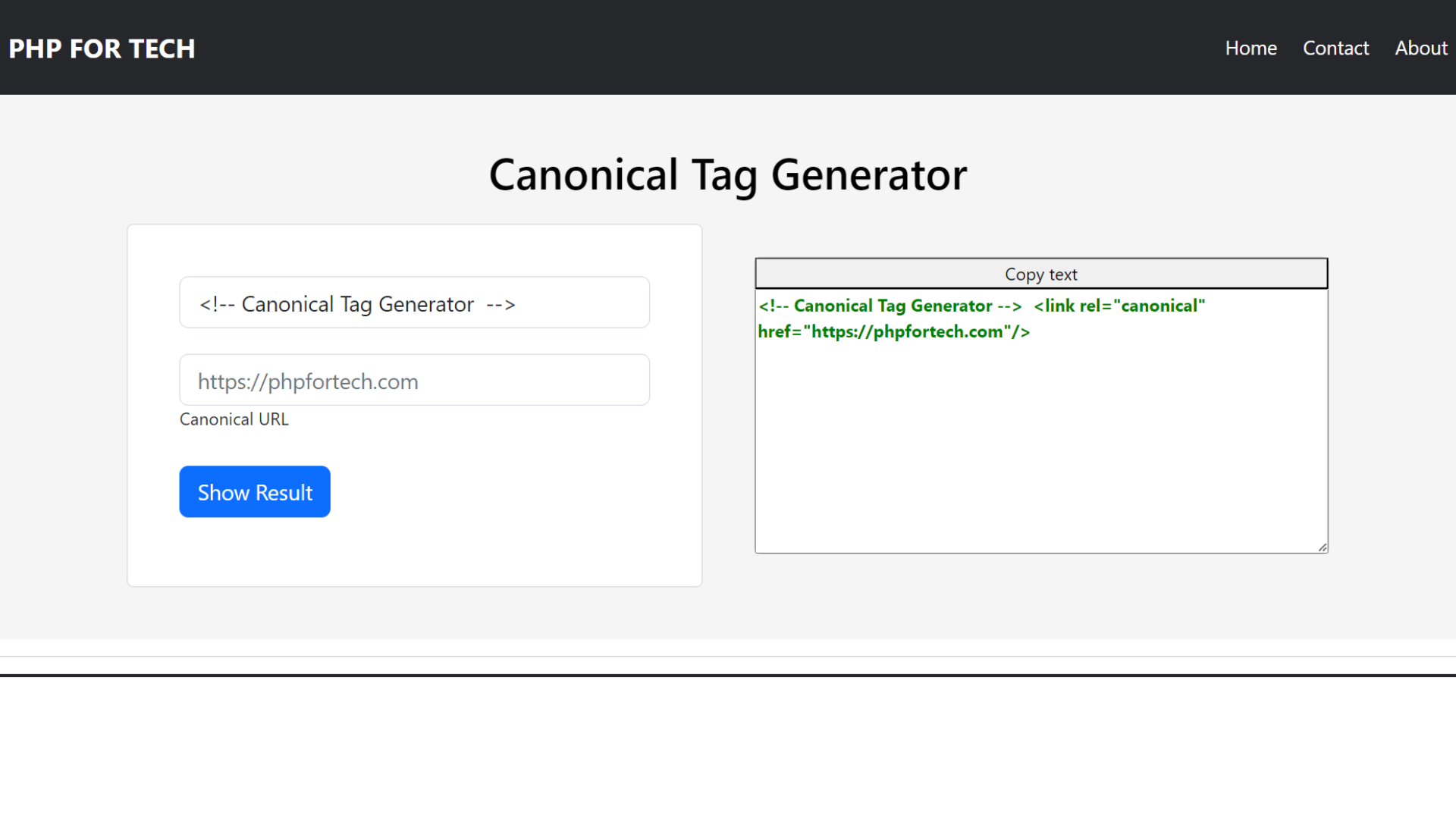Navigate to the Contact page
1456x819 pixels.
(x=1335, y=48)
